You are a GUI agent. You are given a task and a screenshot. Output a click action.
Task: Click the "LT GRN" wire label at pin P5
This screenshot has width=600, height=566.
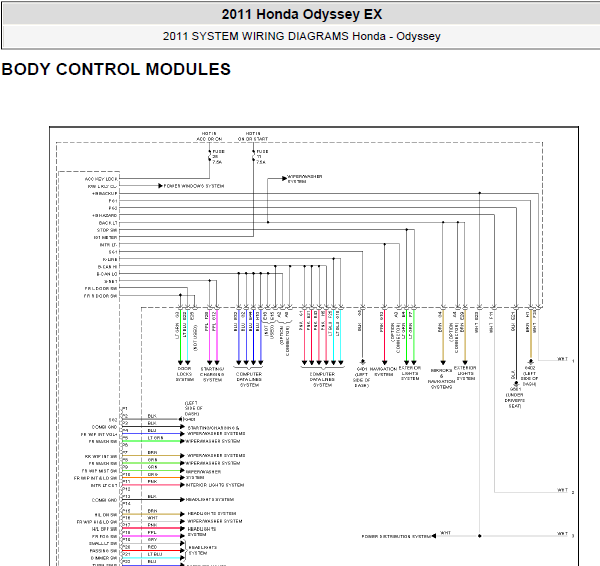pos(155,438)
